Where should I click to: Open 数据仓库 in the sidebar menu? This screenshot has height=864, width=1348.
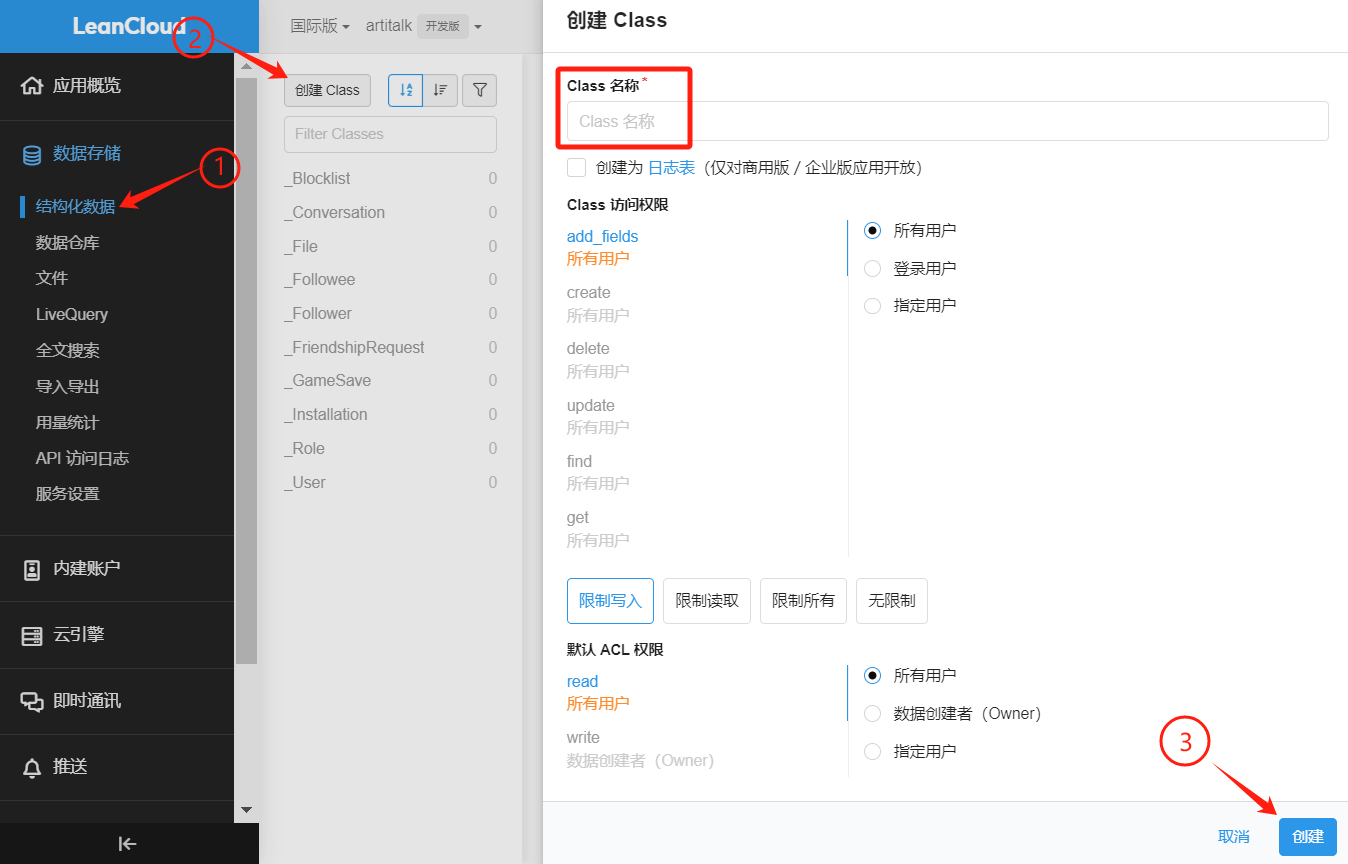click(x=67, y=242)
